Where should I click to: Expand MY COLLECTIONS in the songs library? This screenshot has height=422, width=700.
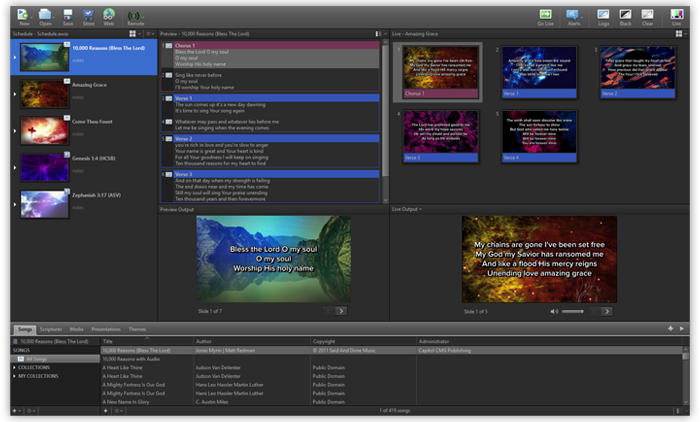pyautogui.click(x=15, y=376)
